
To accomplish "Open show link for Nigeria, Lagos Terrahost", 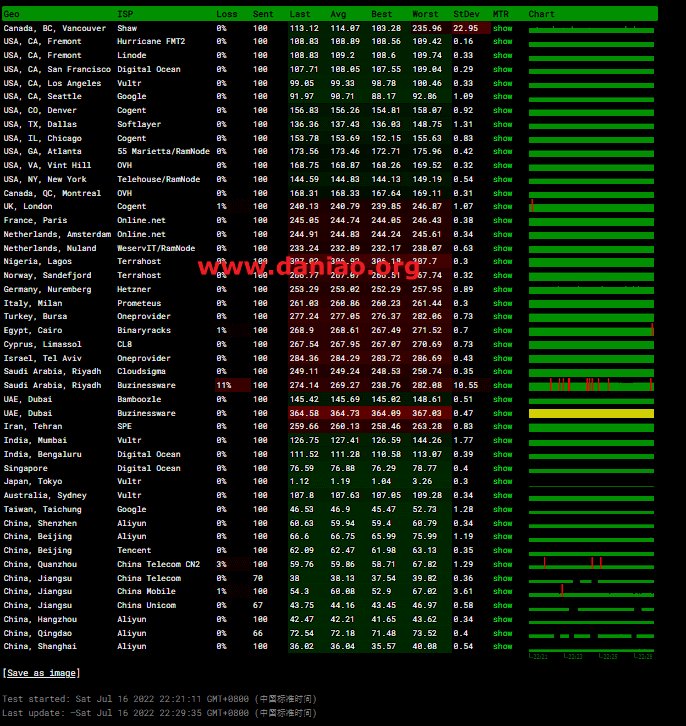I will tap(502, 261).
